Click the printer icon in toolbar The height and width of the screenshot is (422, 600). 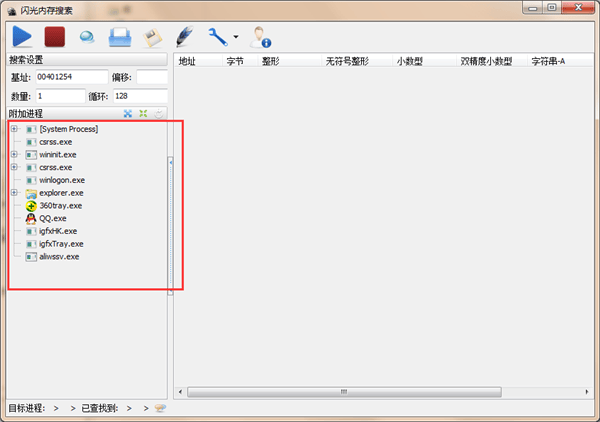(120, 37)
